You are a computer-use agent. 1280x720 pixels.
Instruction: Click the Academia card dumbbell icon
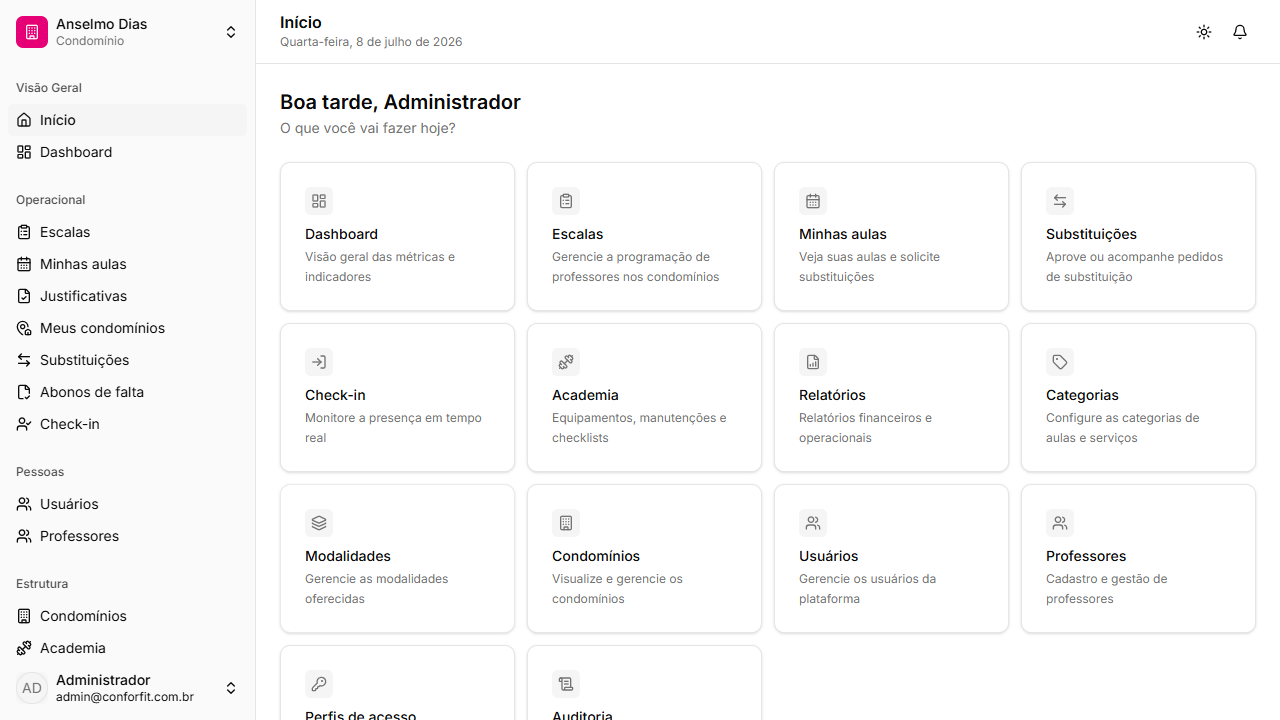coord(566,362)
